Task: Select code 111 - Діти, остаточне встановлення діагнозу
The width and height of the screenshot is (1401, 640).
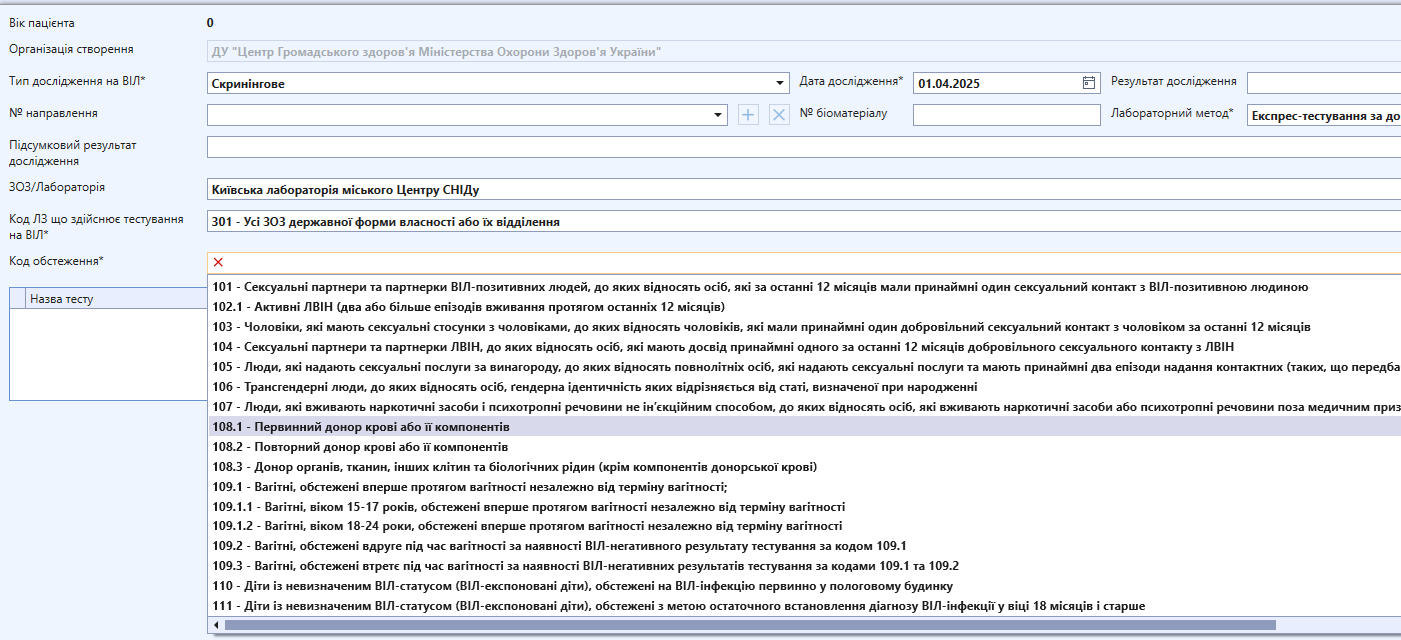Action: 804,606
